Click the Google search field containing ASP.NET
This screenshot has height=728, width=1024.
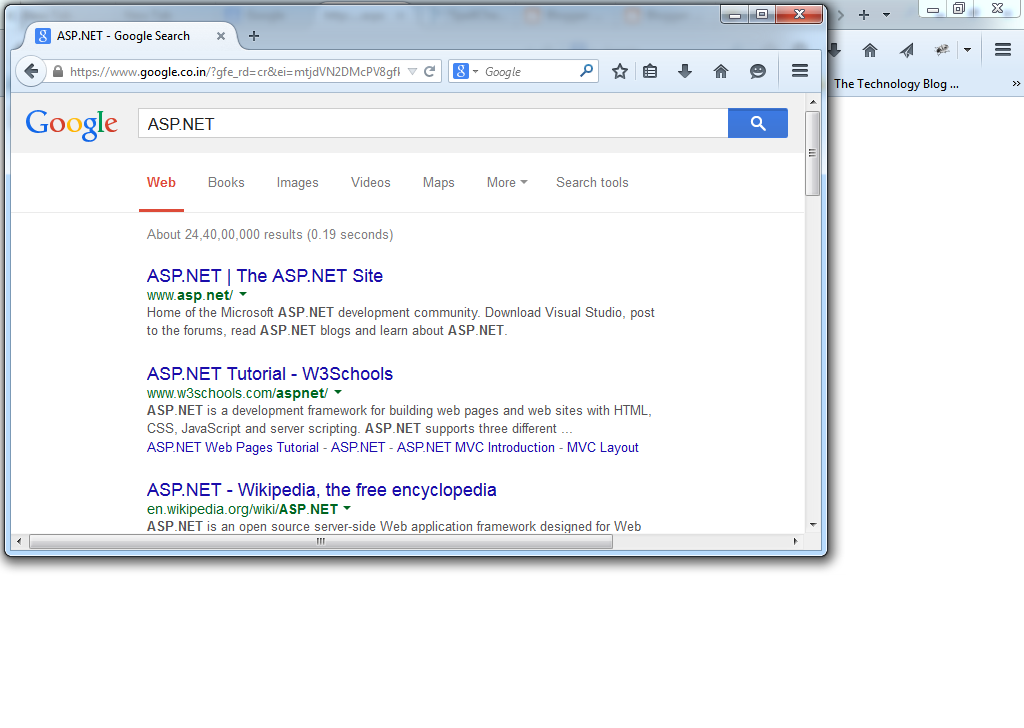[433, 123]
